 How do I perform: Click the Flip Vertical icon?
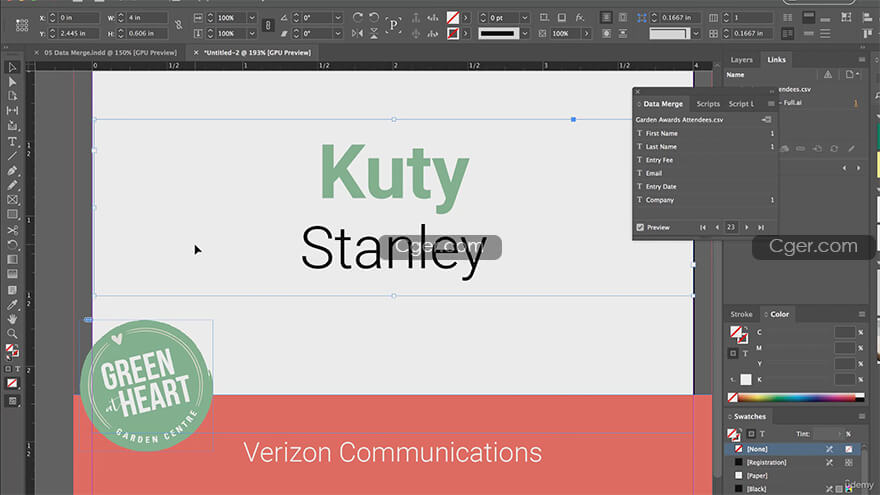click(374, 34)
